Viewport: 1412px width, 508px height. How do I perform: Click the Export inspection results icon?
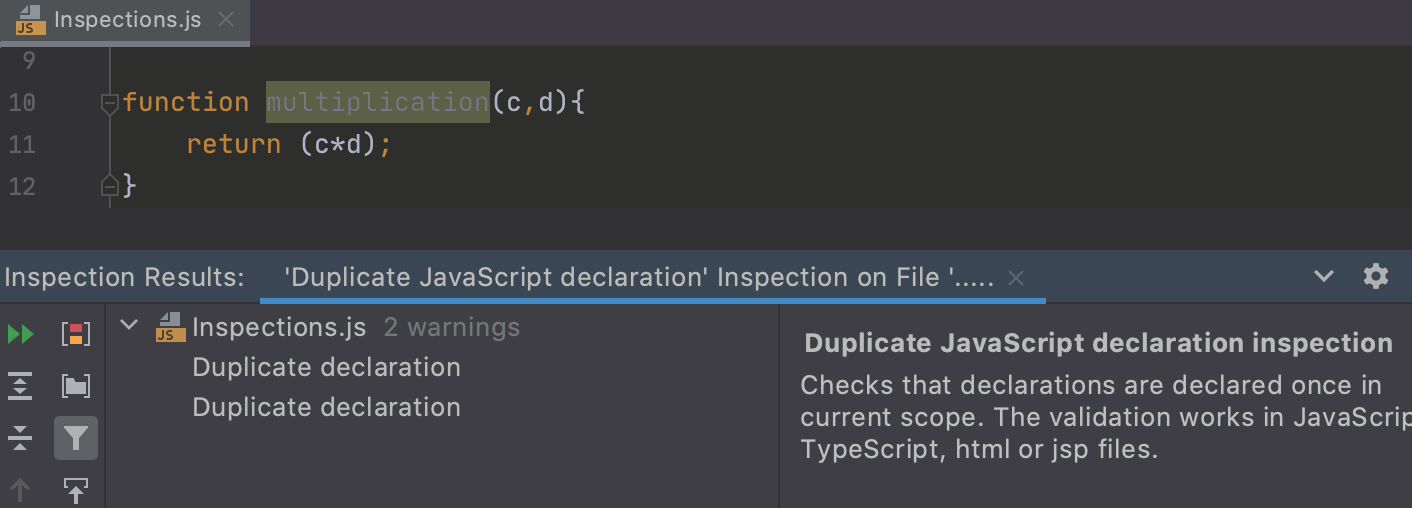pyautogui.click(x=76, y=490)
